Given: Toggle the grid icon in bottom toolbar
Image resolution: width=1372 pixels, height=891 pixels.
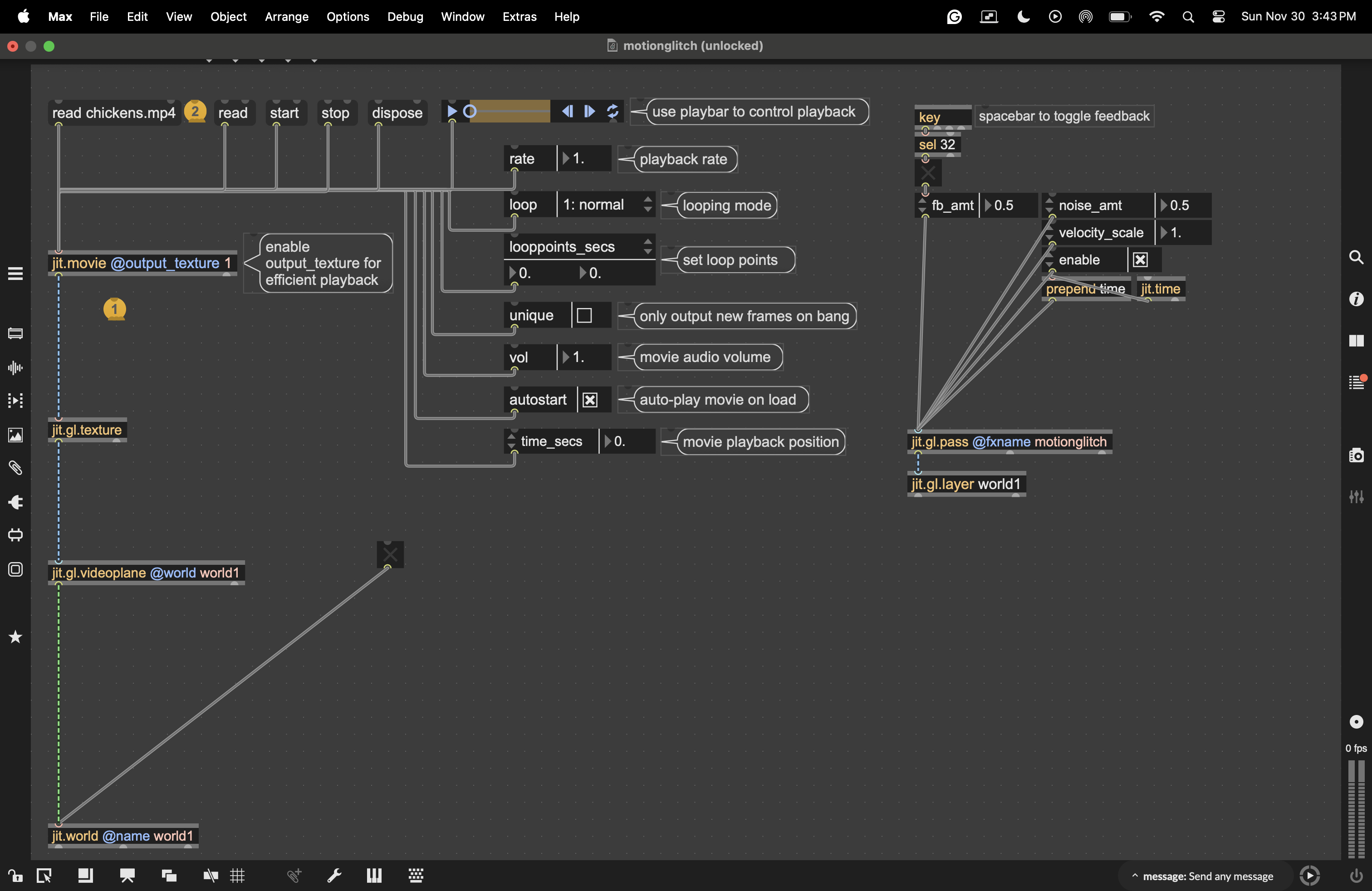Looking at the screenshot, I should coord(237,876).
